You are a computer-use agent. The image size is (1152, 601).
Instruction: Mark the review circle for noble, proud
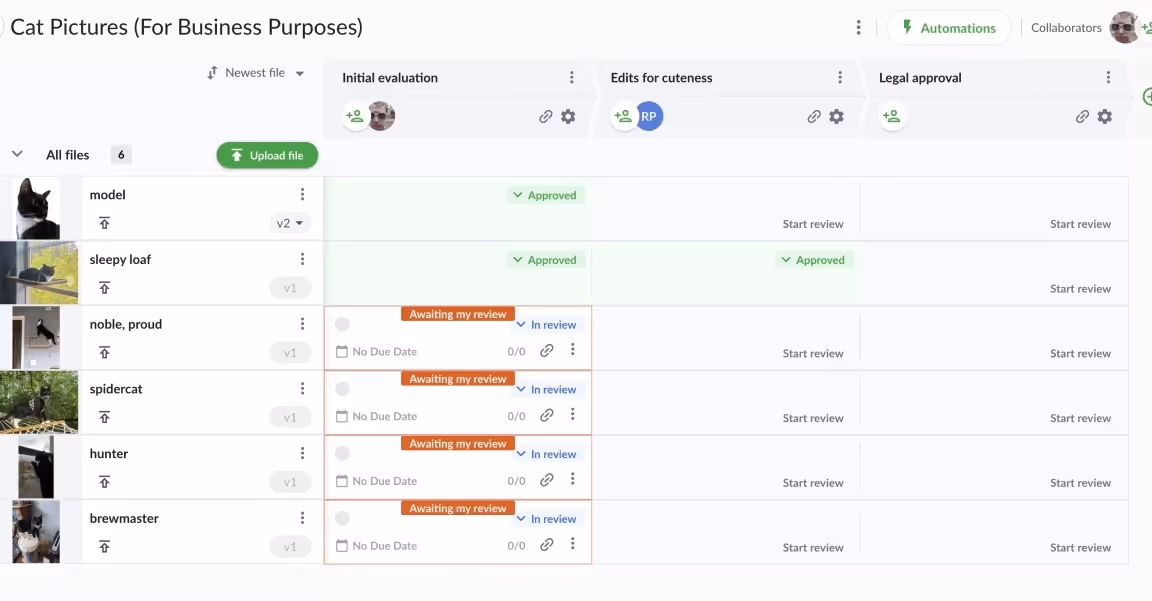click(x=342, y=322)
